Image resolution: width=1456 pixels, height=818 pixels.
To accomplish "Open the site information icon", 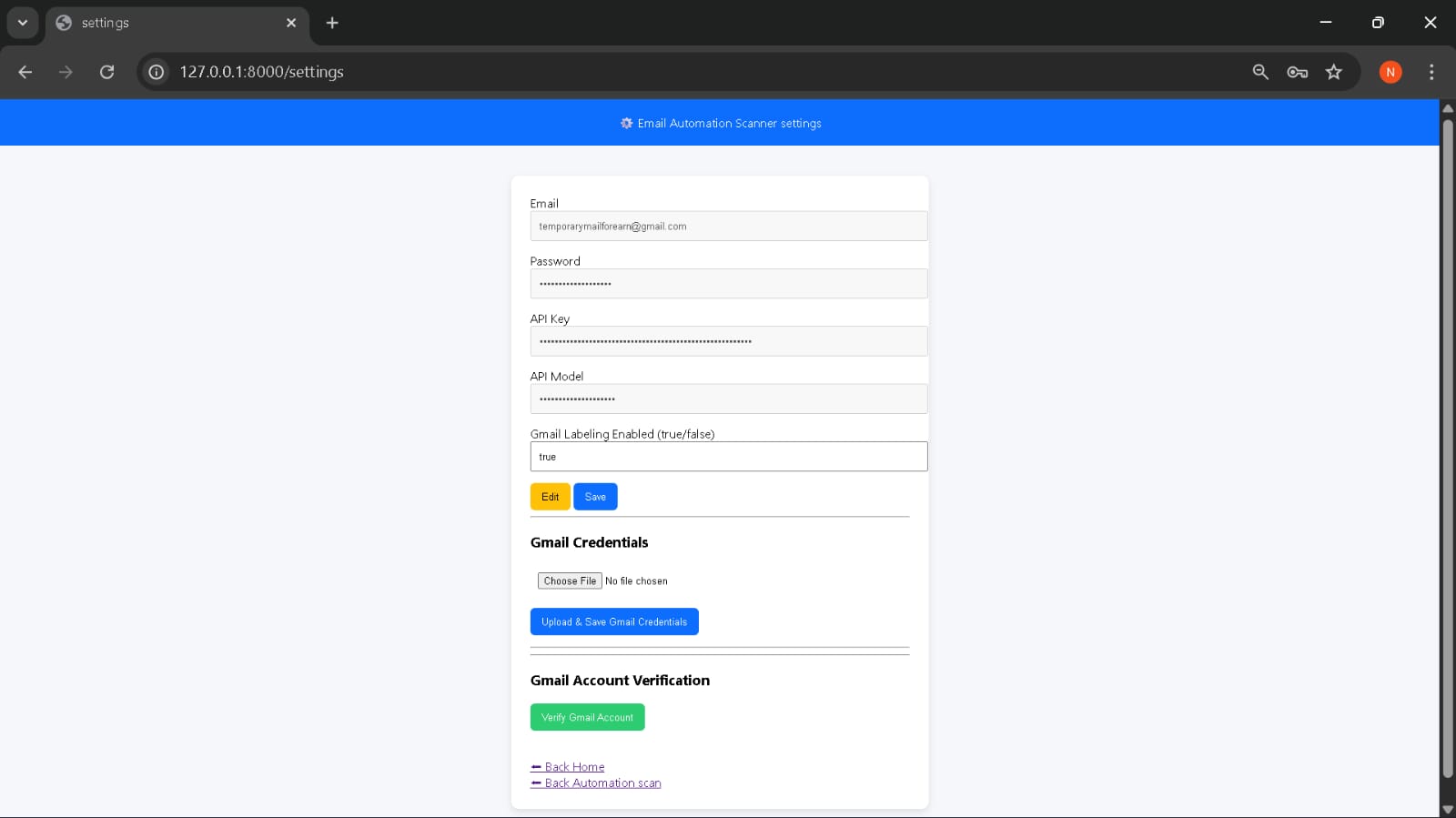I will click(157, 72).
